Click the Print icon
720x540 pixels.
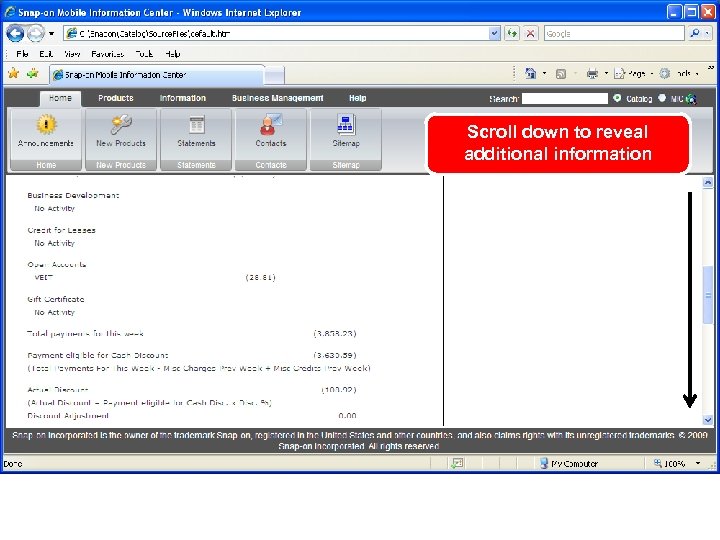pyautogui.click(x=592, y=74)
